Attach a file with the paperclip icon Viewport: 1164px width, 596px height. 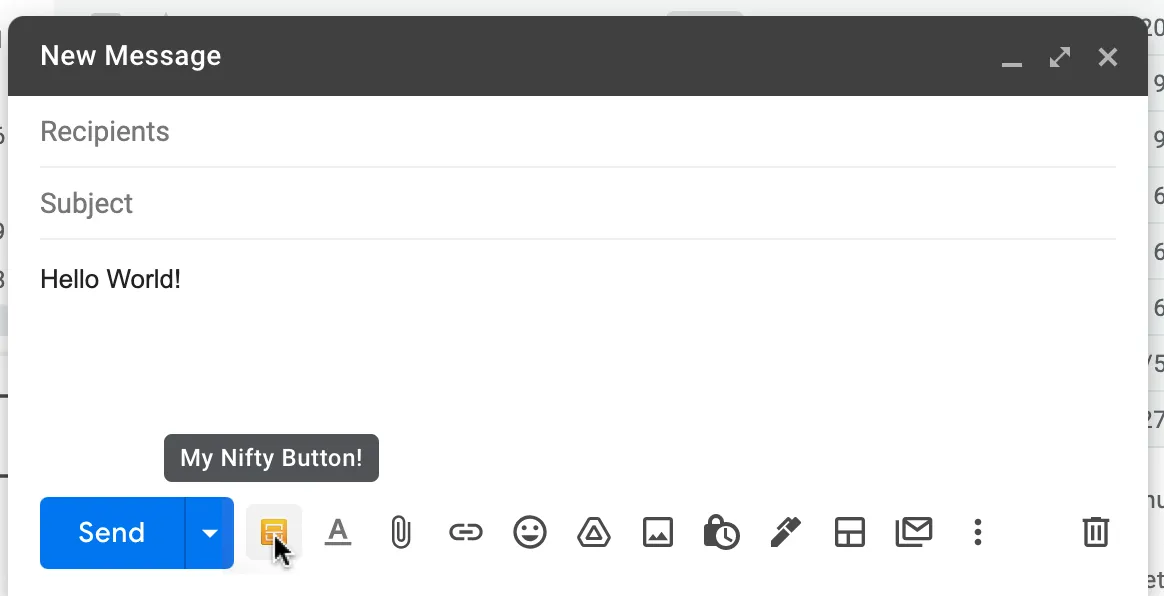(x=401, y=532)
